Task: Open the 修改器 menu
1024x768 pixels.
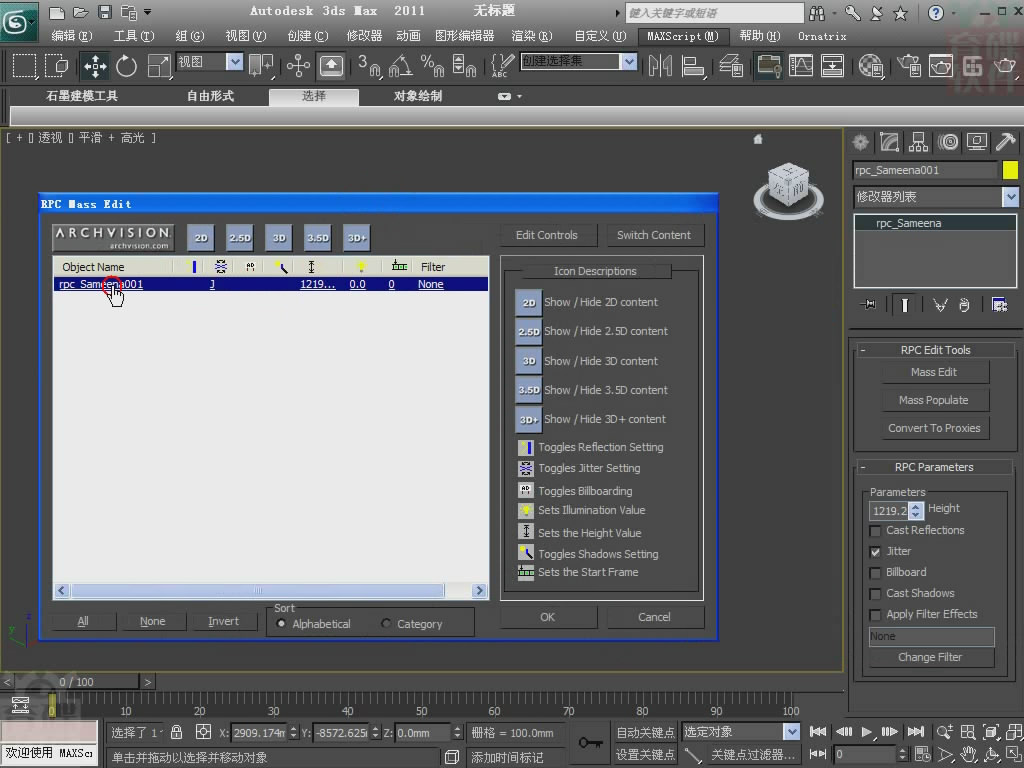Action: pyautogui.click(x=364, y=36)
